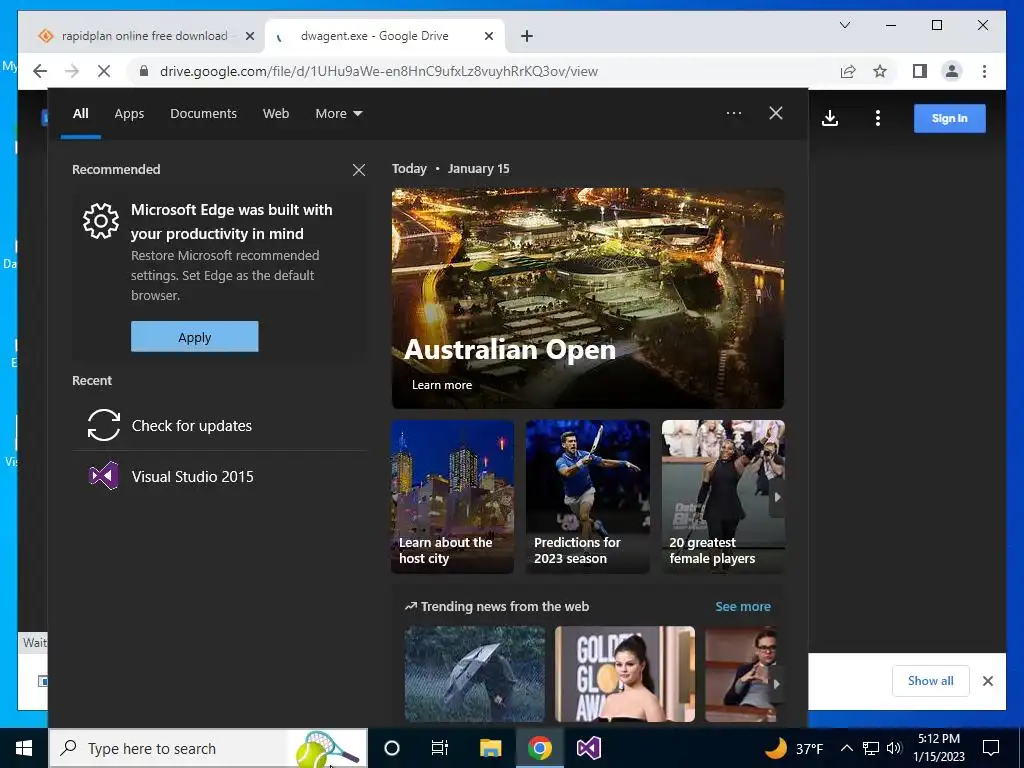Stop loading the page in Chrome
This screenshot has width=1024, height=768.
click(104, 71)
